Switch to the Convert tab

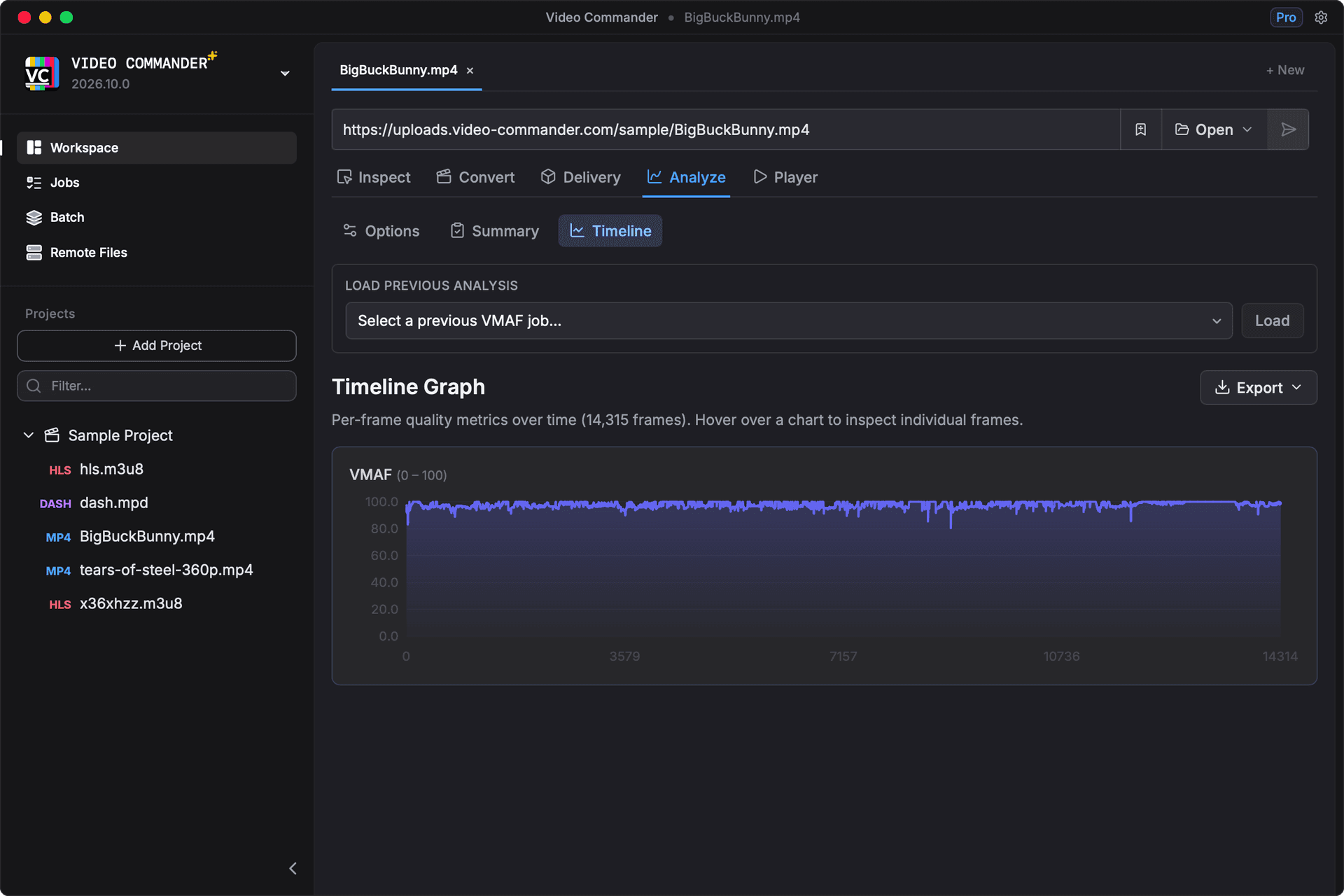(x=475, y=177)
